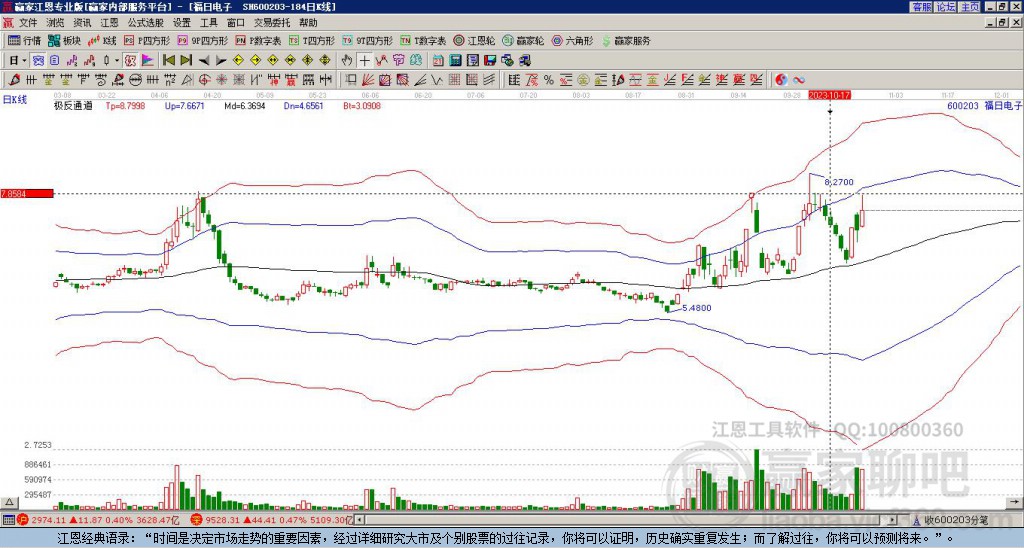Open the T数字表 tool
Viewport: 1024px width, 548px height.
tap(423, 40)
